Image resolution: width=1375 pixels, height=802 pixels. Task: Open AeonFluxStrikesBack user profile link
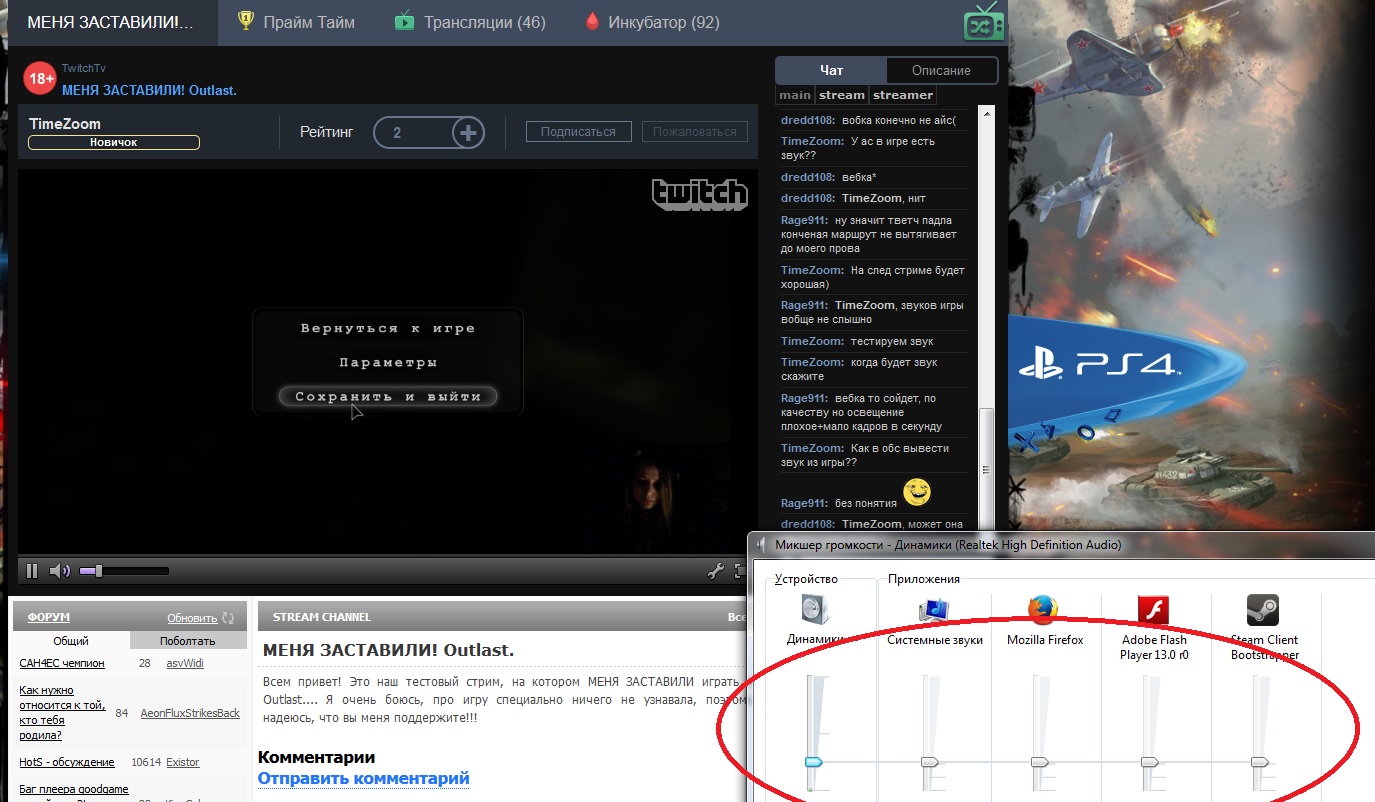pos(190,713)
